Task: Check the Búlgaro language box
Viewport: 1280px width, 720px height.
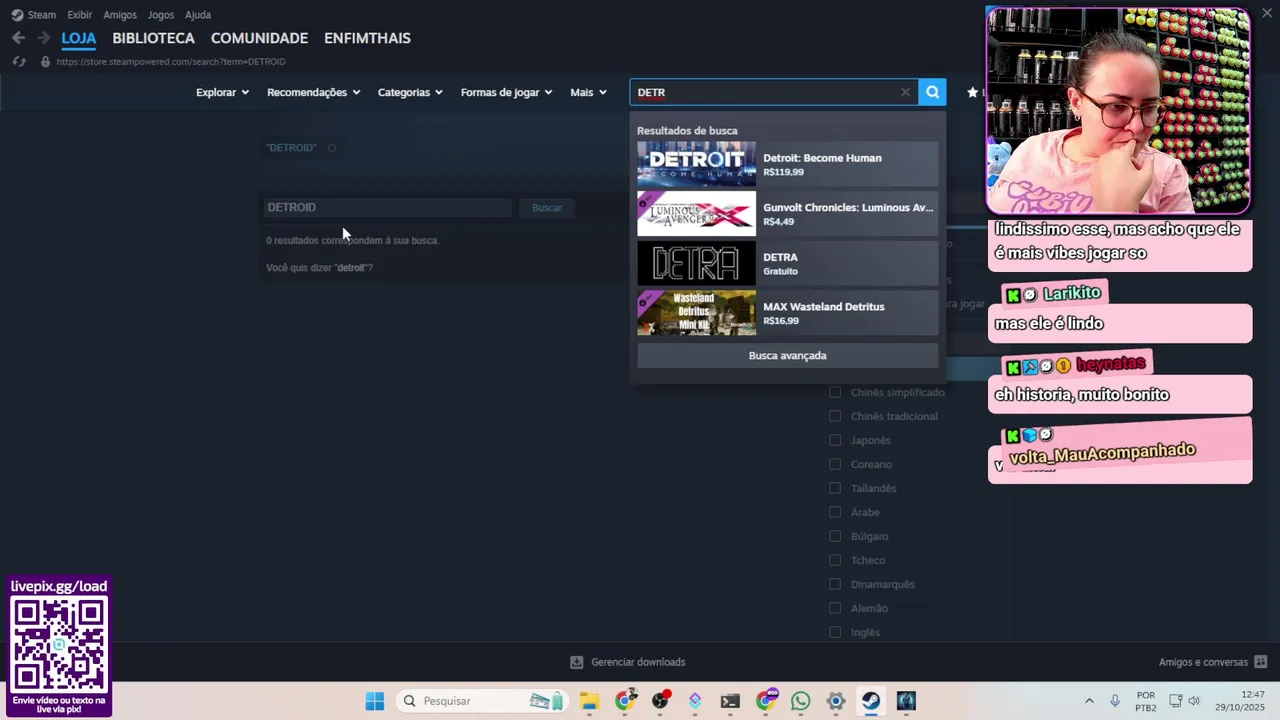Action: (x=835, y=536)
